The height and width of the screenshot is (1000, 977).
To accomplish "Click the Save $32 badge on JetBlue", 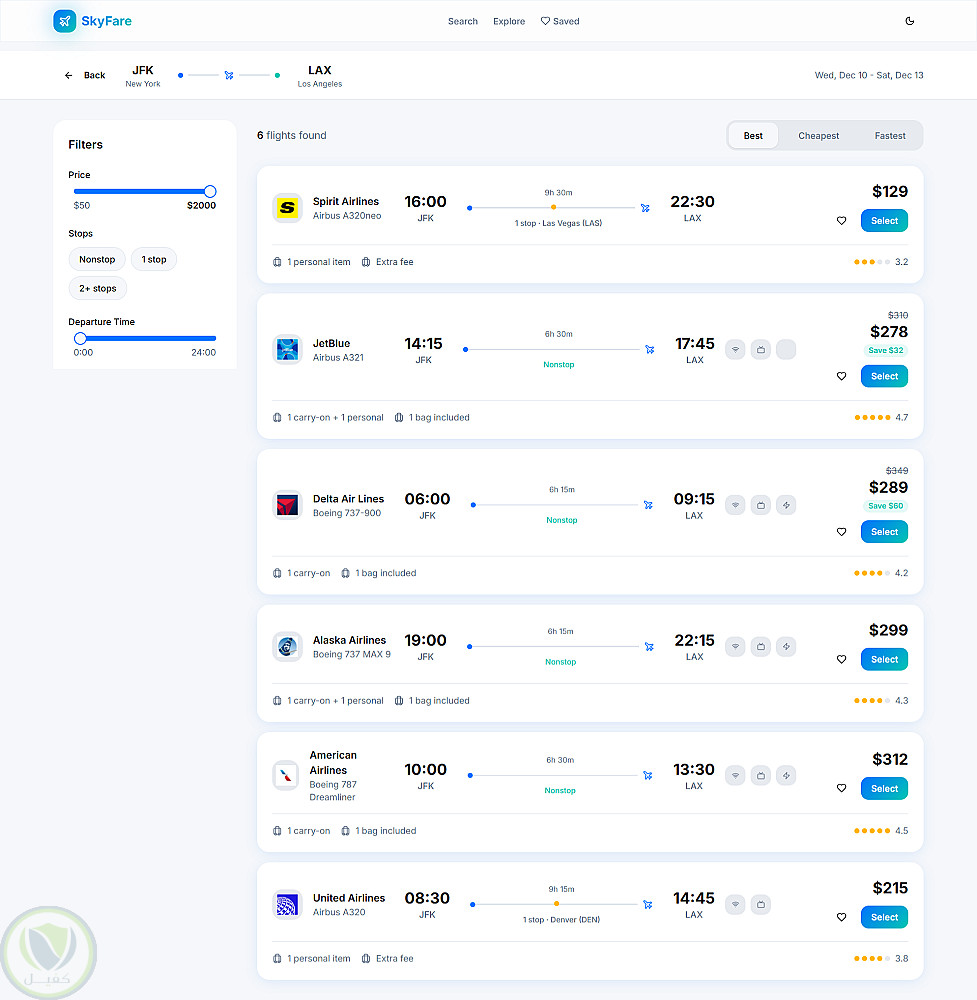I will [885, 350].
